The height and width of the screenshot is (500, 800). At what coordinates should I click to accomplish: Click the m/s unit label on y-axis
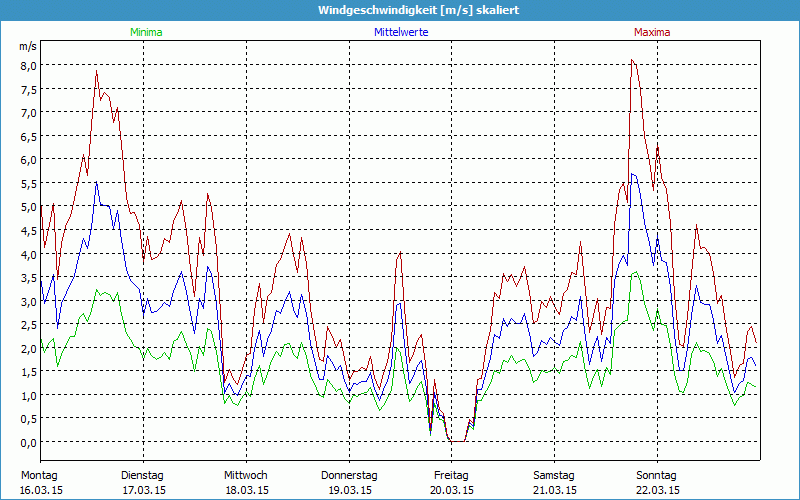pos(27,47)
